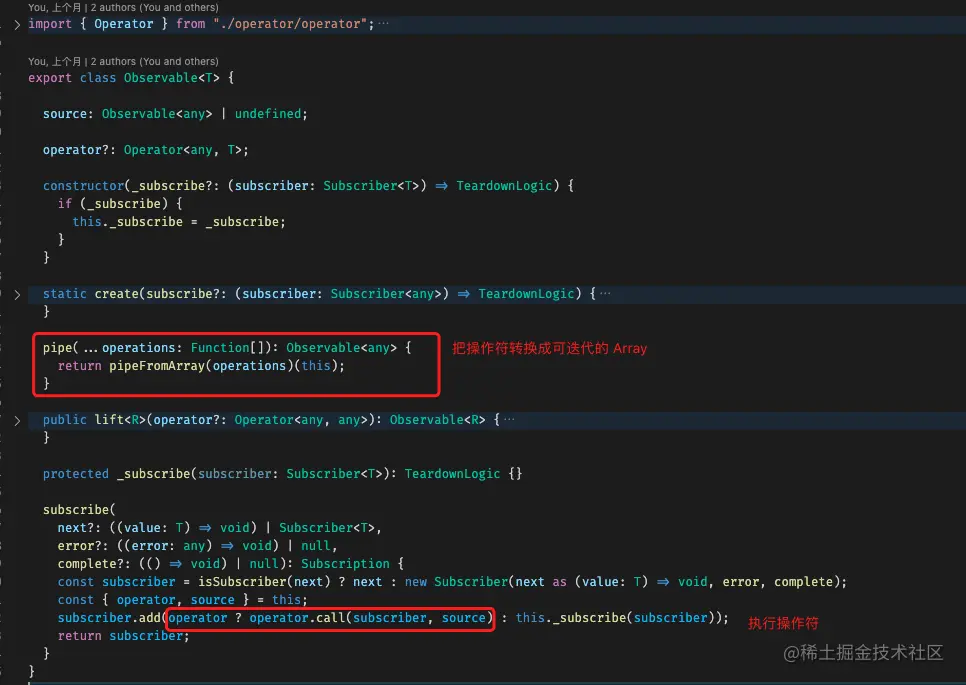The image size is (966, 685).
Task: Click the 'undefined' keyword in the source line
Action: (x=268, y=114)
